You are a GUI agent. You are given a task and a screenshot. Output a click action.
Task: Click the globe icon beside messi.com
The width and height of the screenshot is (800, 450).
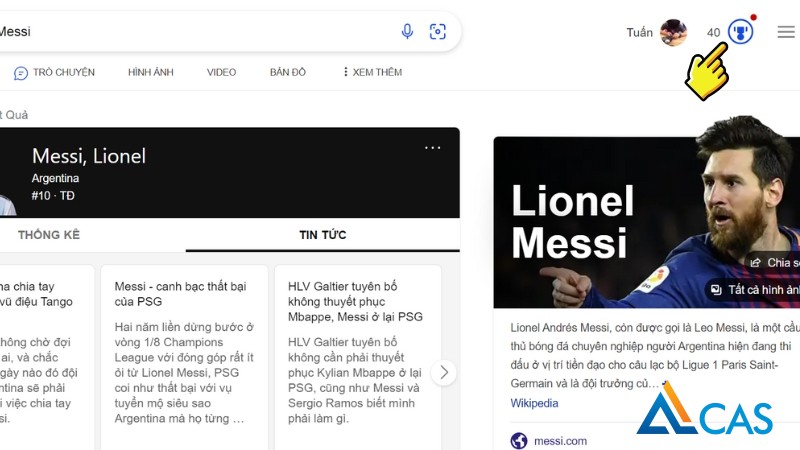tap(518, 441)
